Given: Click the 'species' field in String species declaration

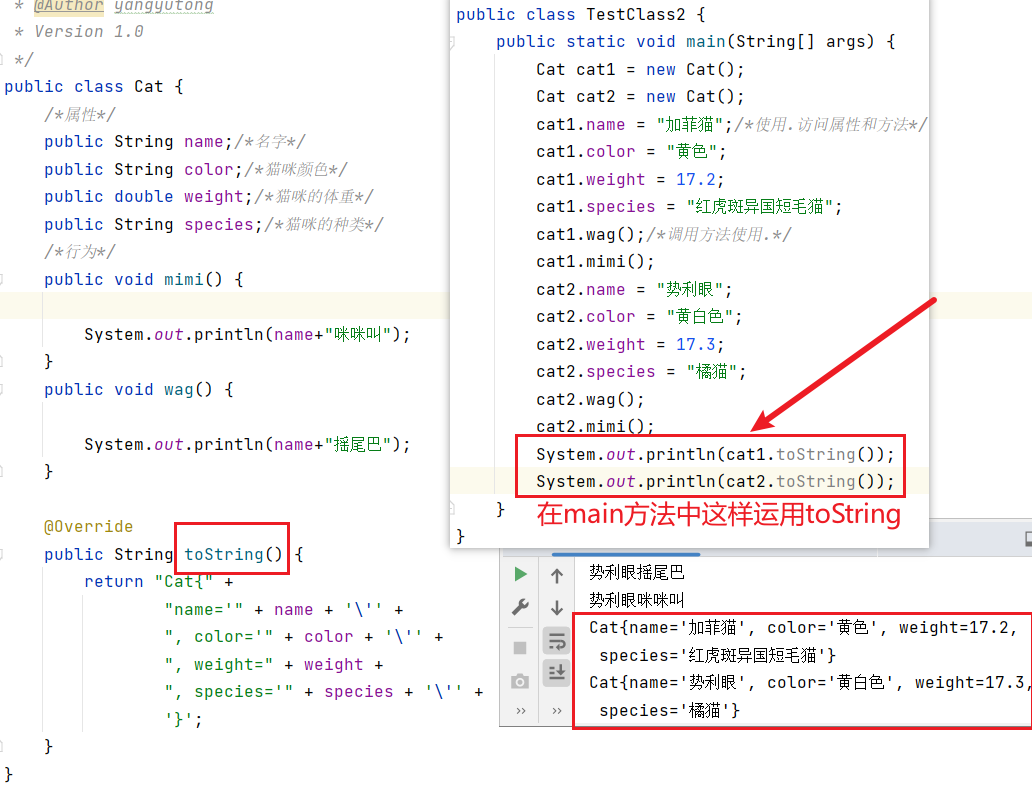Looking at the screenshot, I should click(x=219, y=224).
